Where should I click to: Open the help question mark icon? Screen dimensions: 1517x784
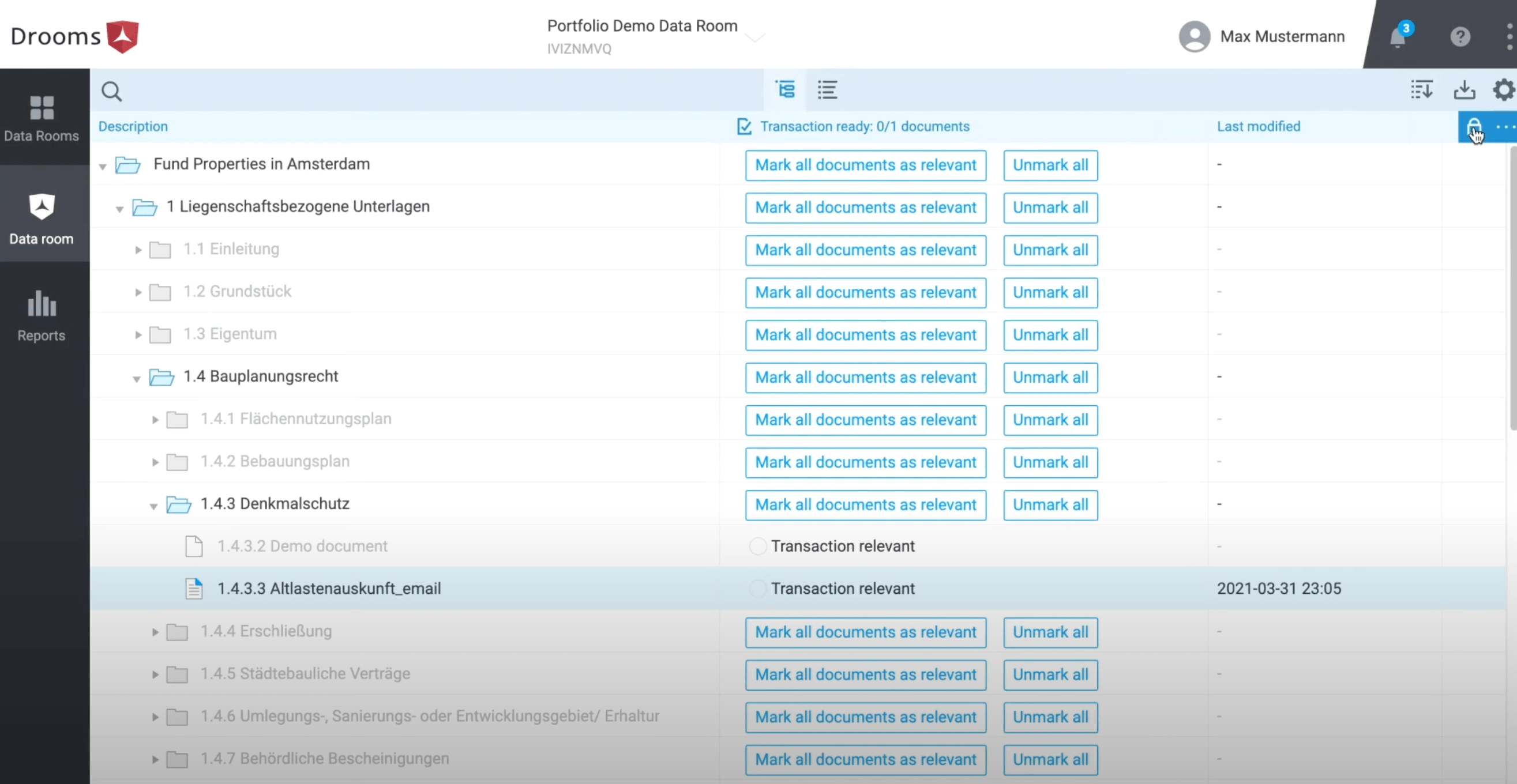coord(1461,36)
